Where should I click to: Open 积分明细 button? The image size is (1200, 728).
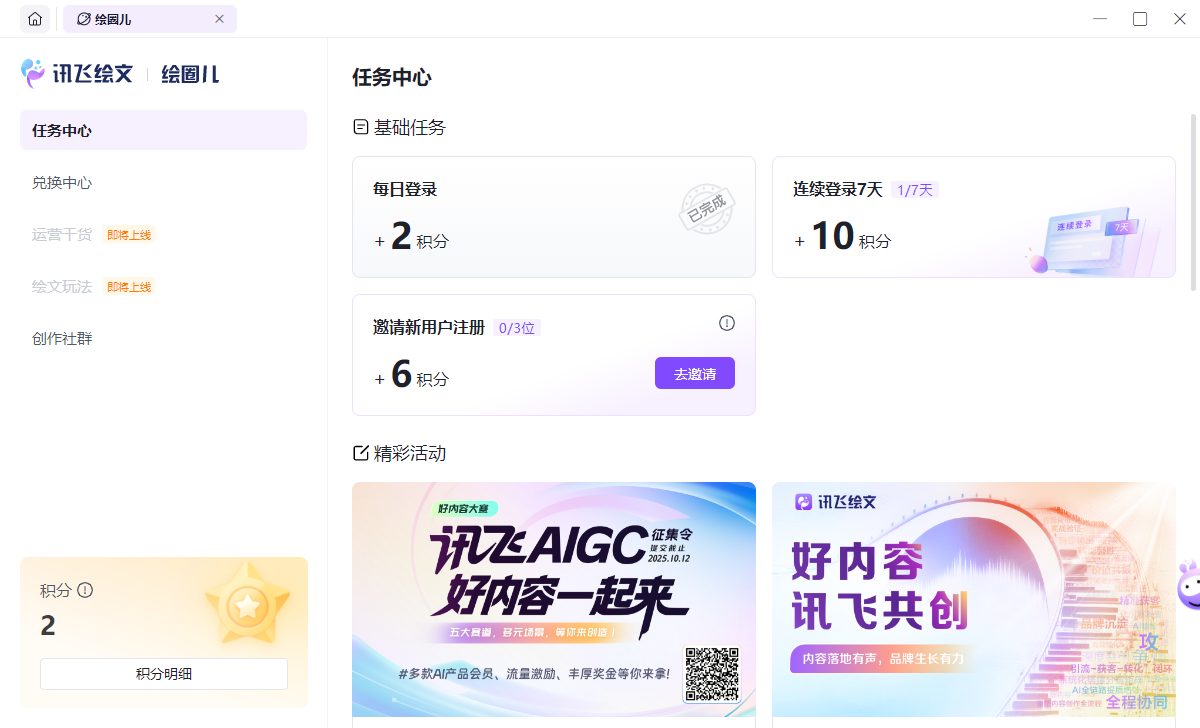164,674
